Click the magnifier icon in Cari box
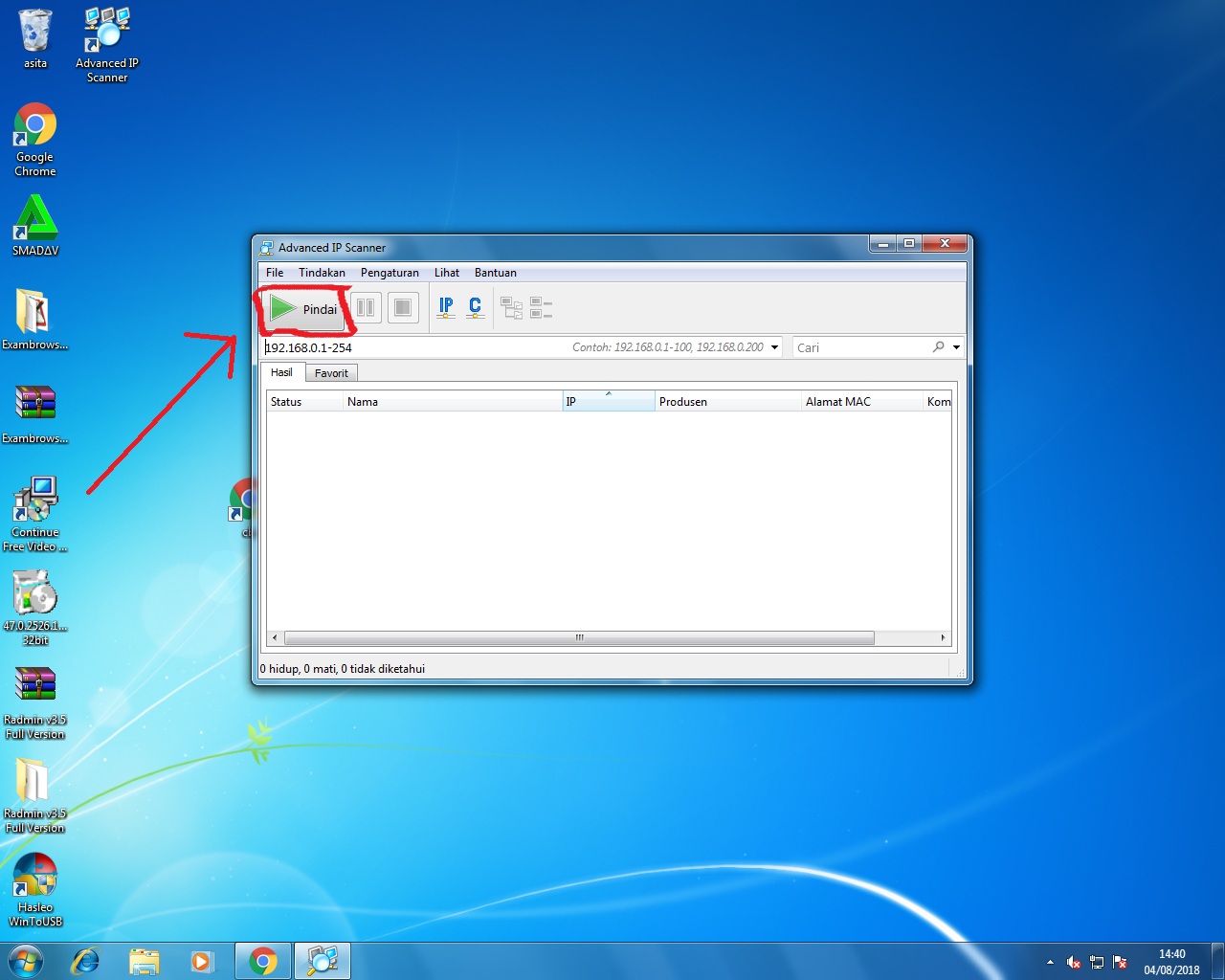 [x=939, y=346]
